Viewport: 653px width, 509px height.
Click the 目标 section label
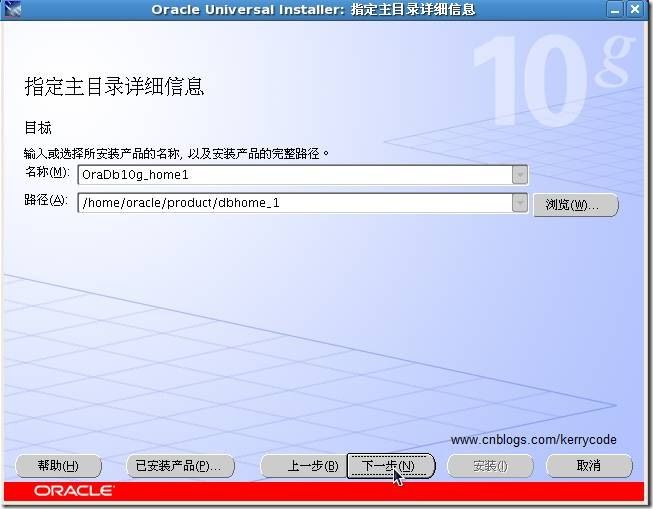[x=38, y=127]
